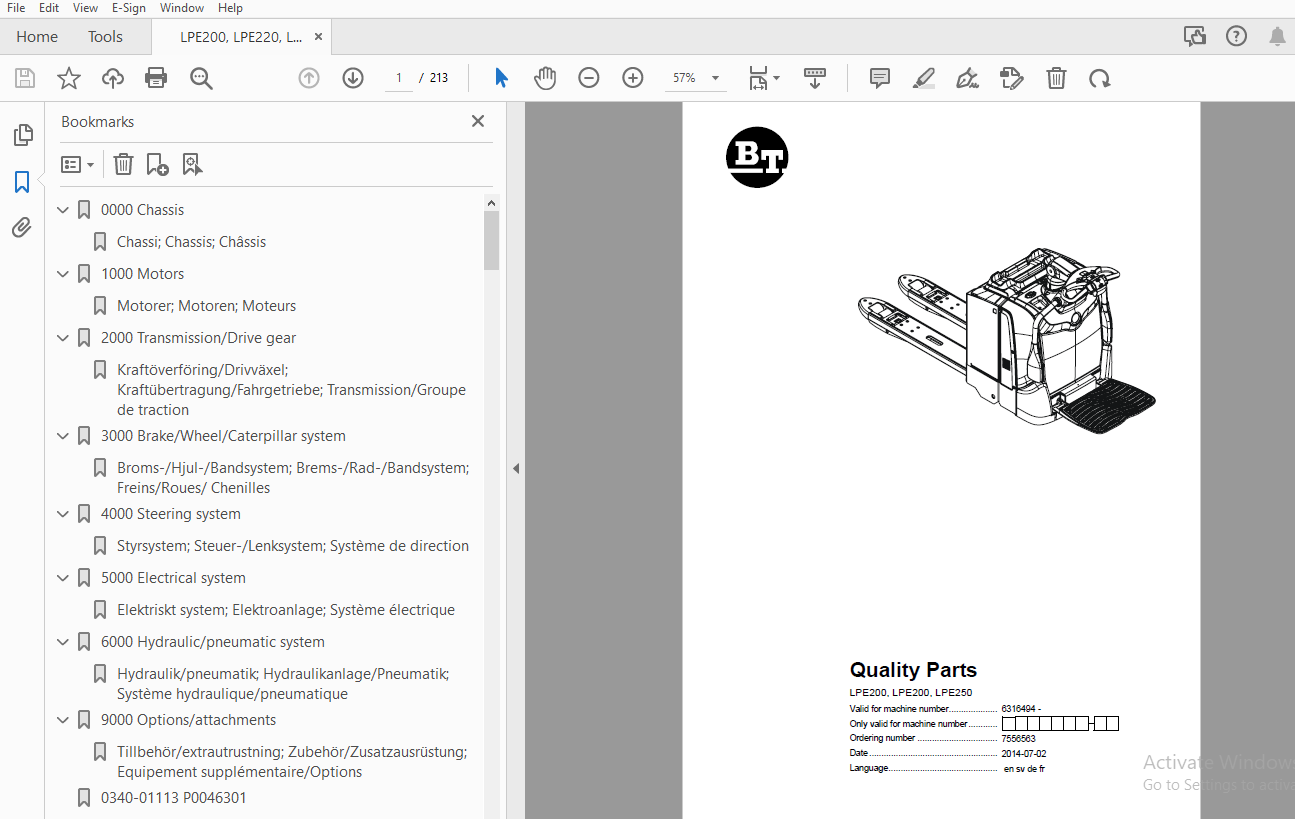The width and height of the screenshot is (1295, 819).
Task: Open bookmark Elektriskt system; Elektroanlage
Action: (286, 610)
